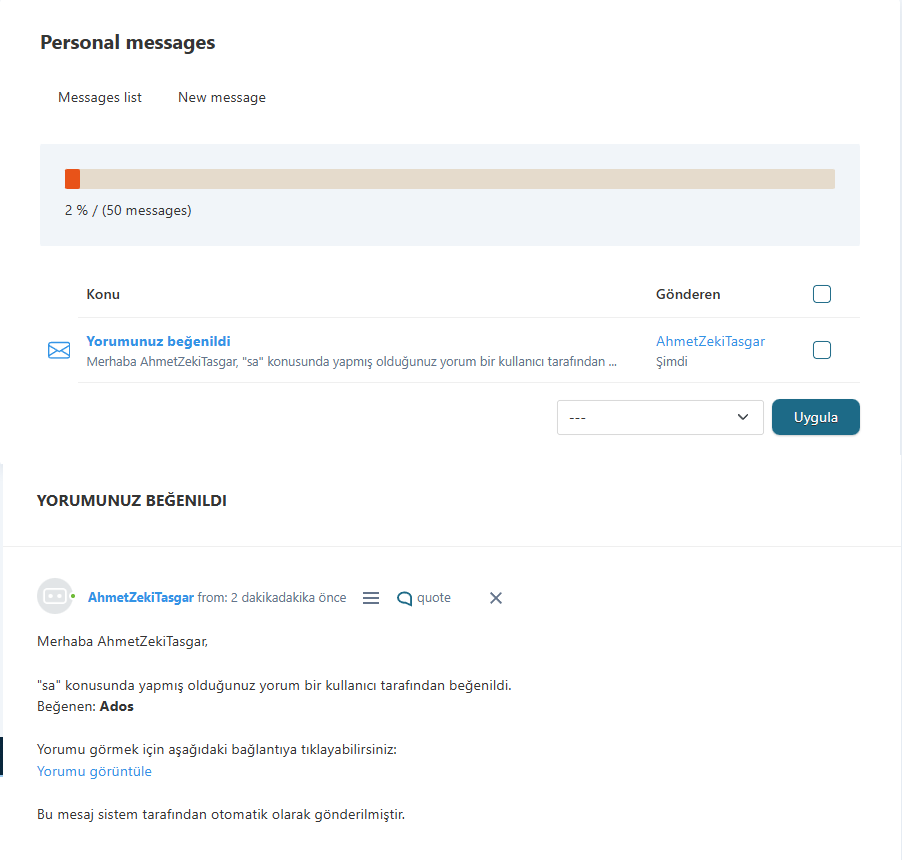The image size is (902, 860).
Task: Switch to the Messages list tab
Action: [100, 97]
